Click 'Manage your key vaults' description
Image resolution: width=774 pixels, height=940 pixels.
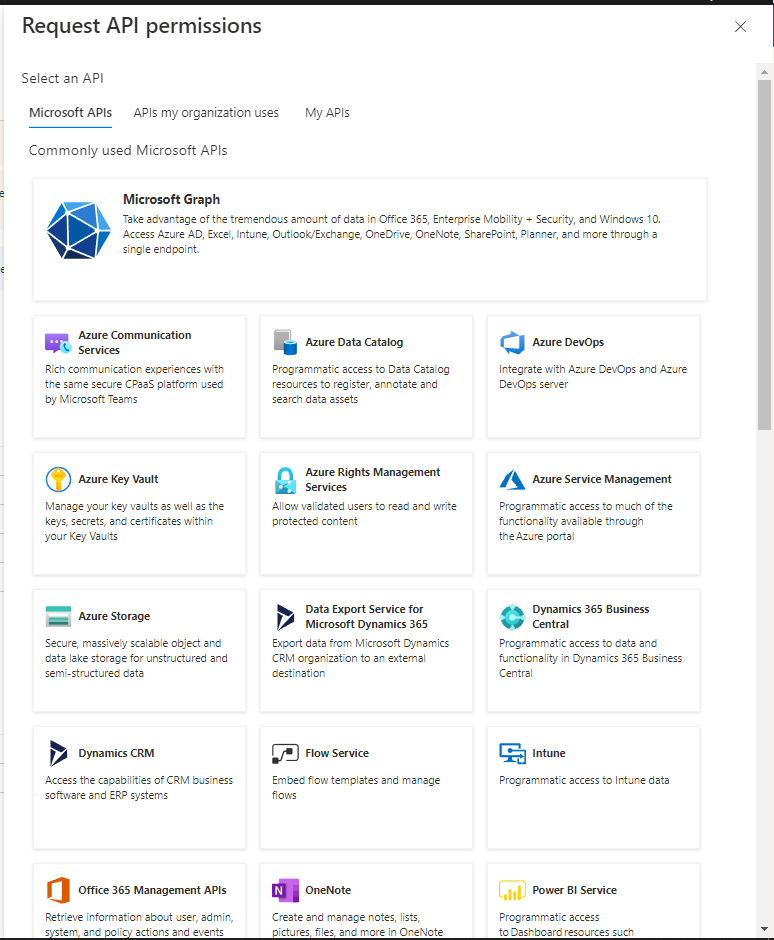coord(134,521)
